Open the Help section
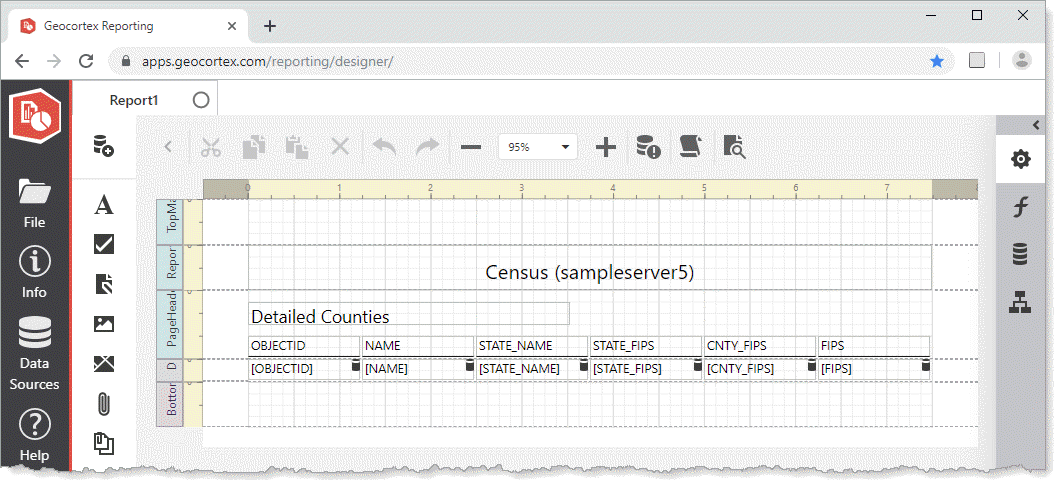This screenshot has height=480, width=1061. pyautogui.click(x=35, y=435)
